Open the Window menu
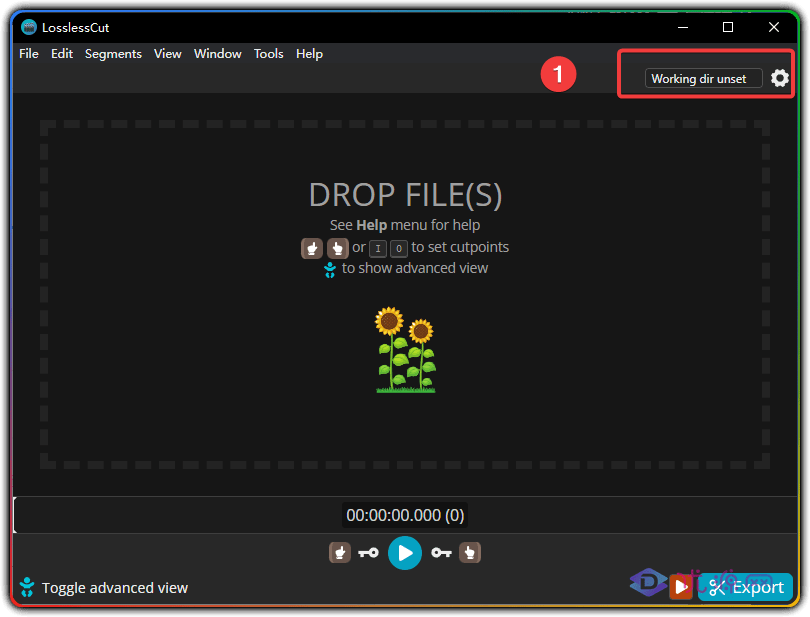 (x=217, y=54)
